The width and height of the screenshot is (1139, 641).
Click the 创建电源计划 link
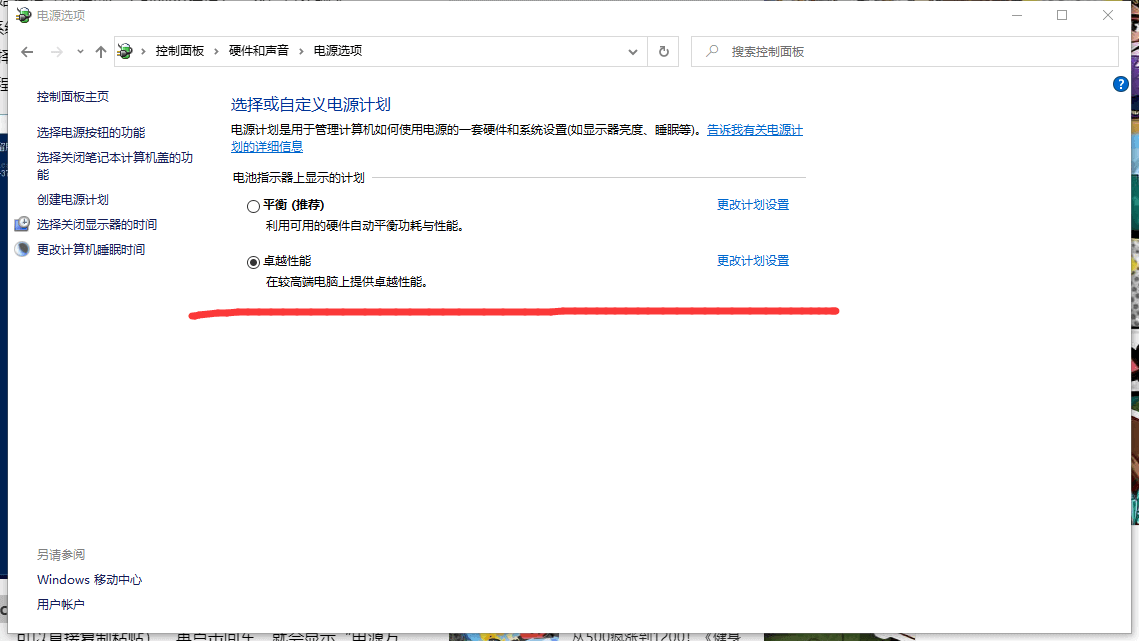click(x=73, y=200)
